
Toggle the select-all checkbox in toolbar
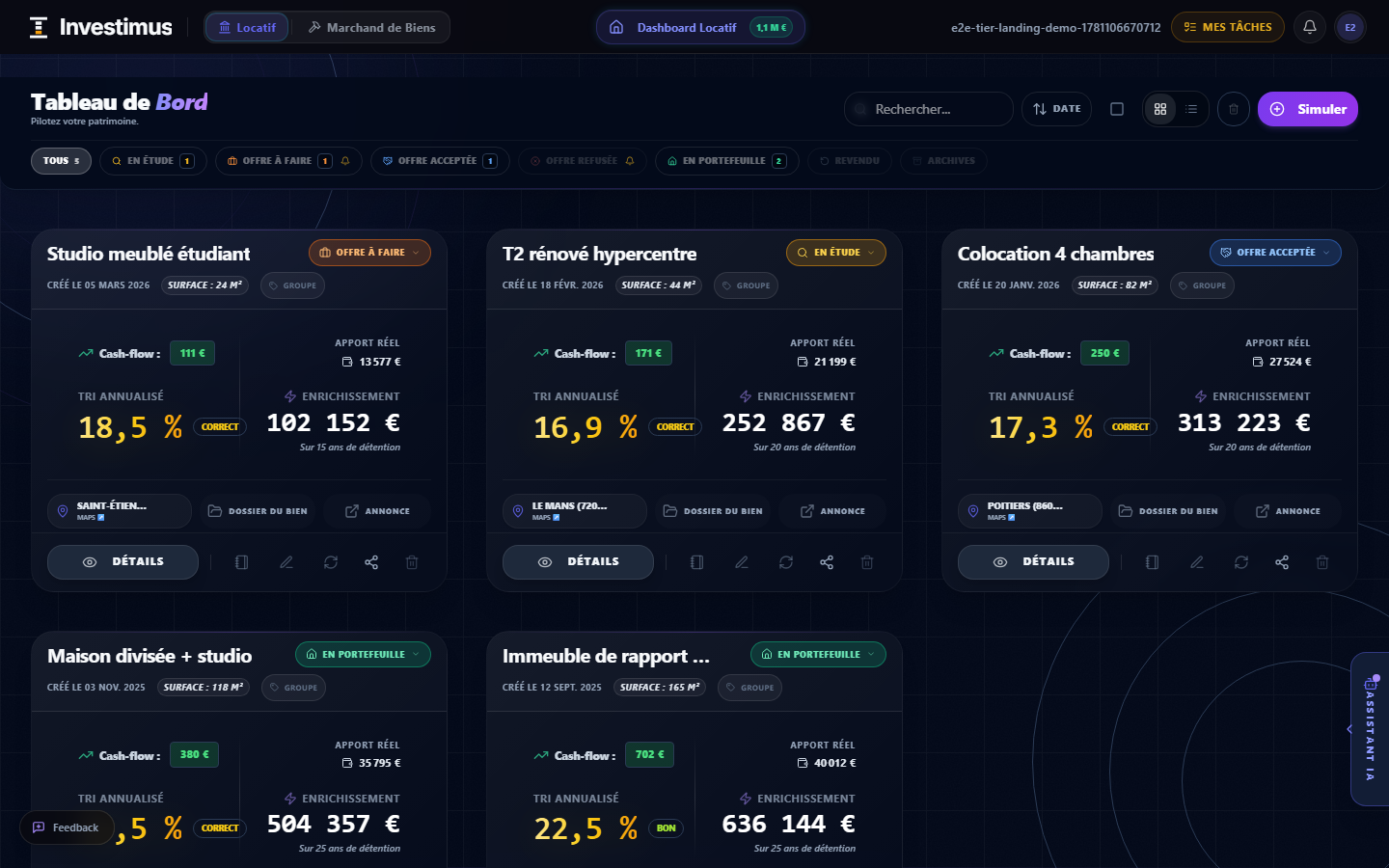1117,109
